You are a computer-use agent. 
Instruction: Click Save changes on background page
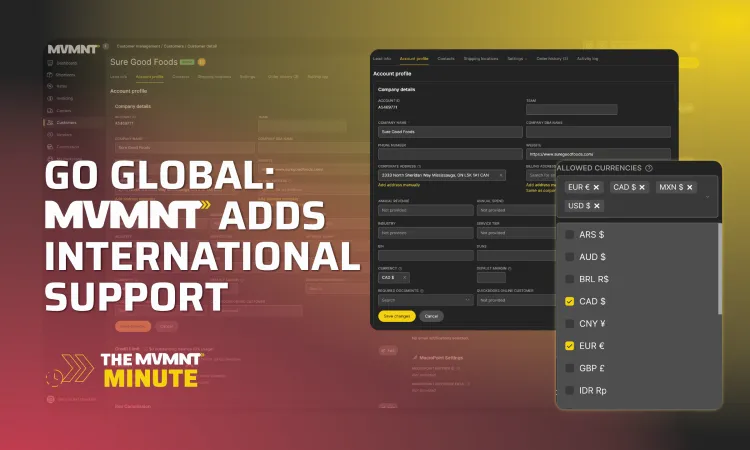133,326
